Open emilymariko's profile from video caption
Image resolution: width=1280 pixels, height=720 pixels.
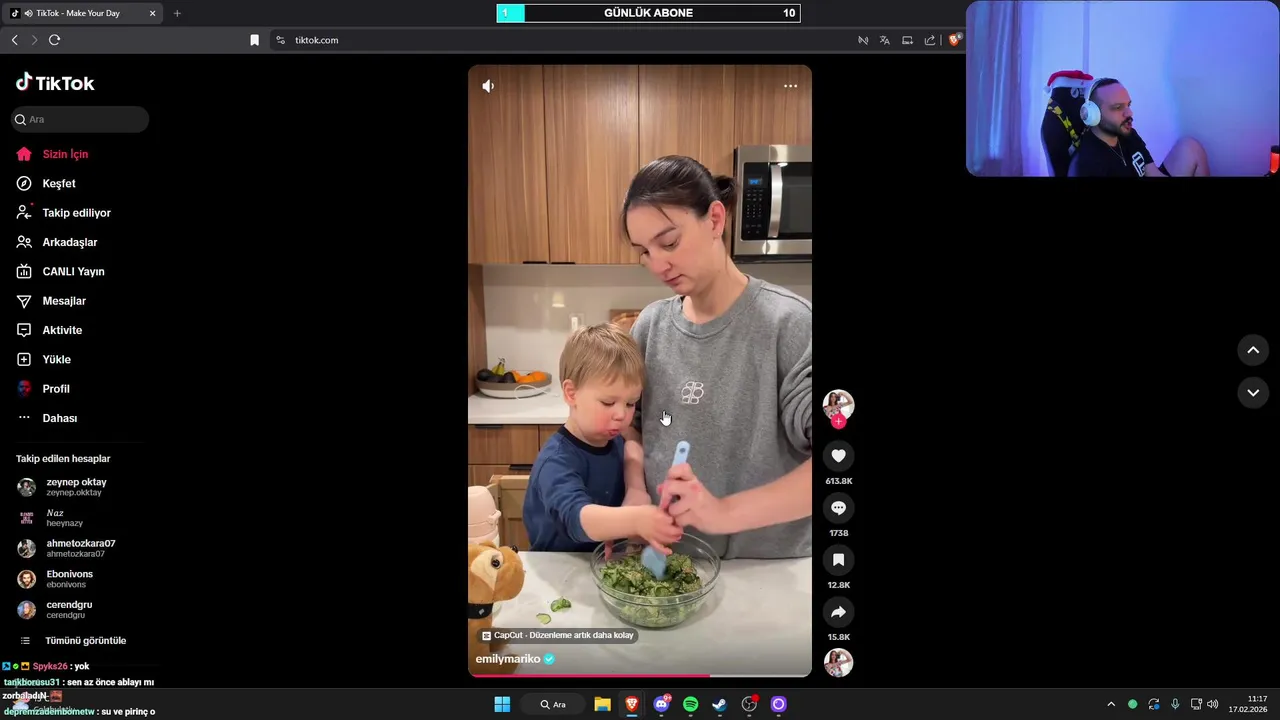tap(508, 659)
